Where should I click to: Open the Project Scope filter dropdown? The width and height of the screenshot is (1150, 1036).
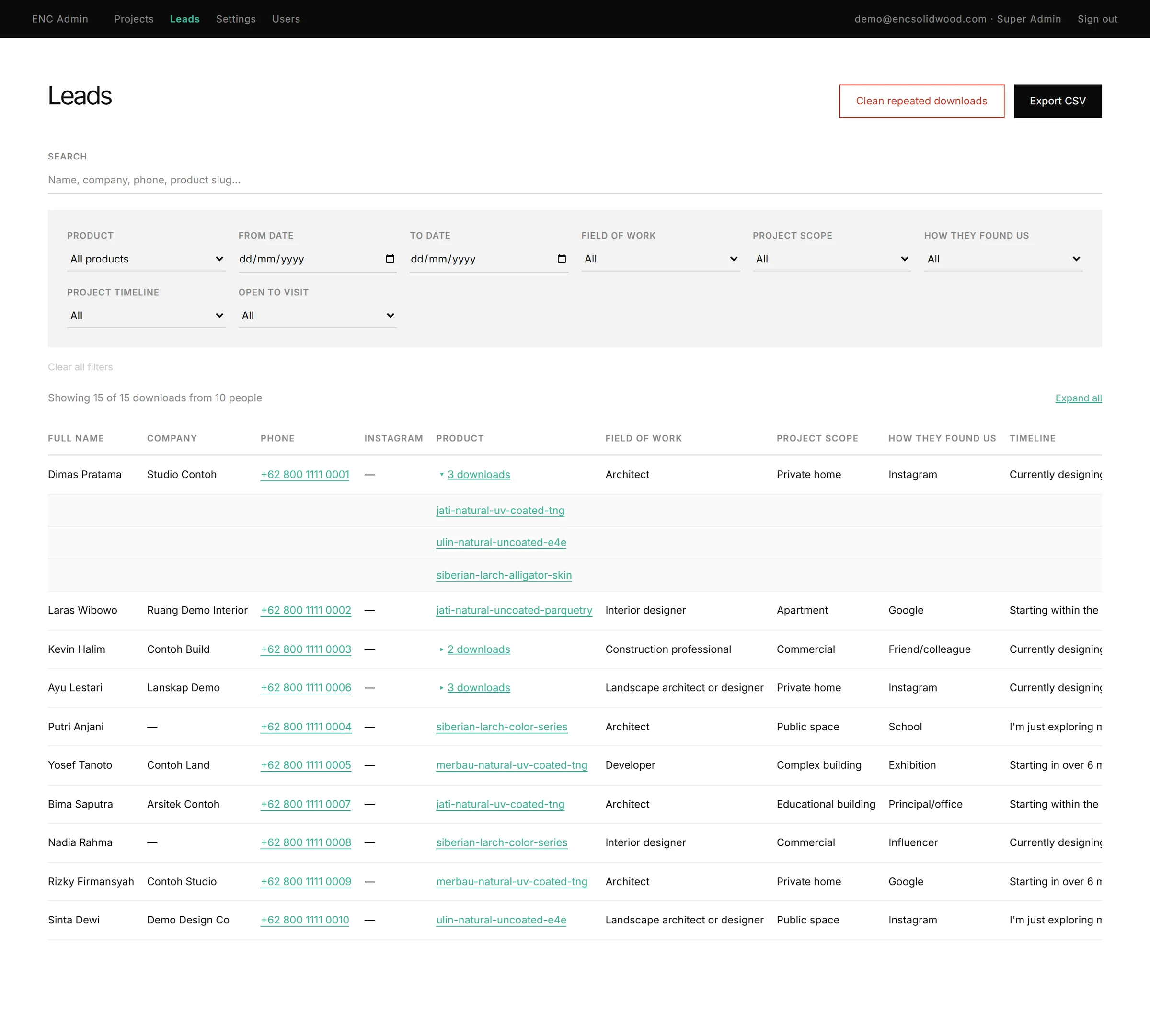pyautogui.click(x=832, y=259)
